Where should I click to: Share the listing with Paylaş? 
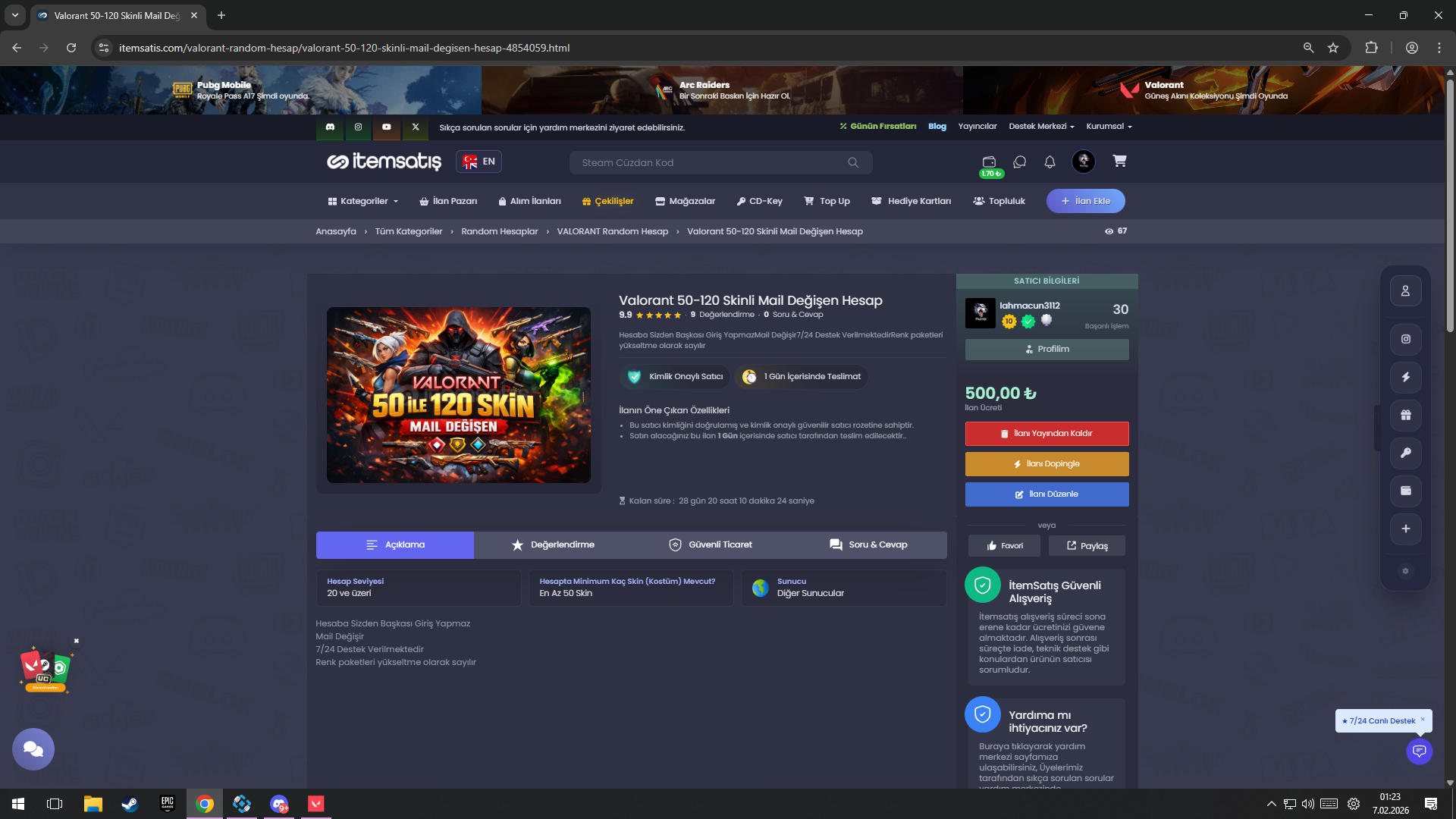click(1087, 546)
